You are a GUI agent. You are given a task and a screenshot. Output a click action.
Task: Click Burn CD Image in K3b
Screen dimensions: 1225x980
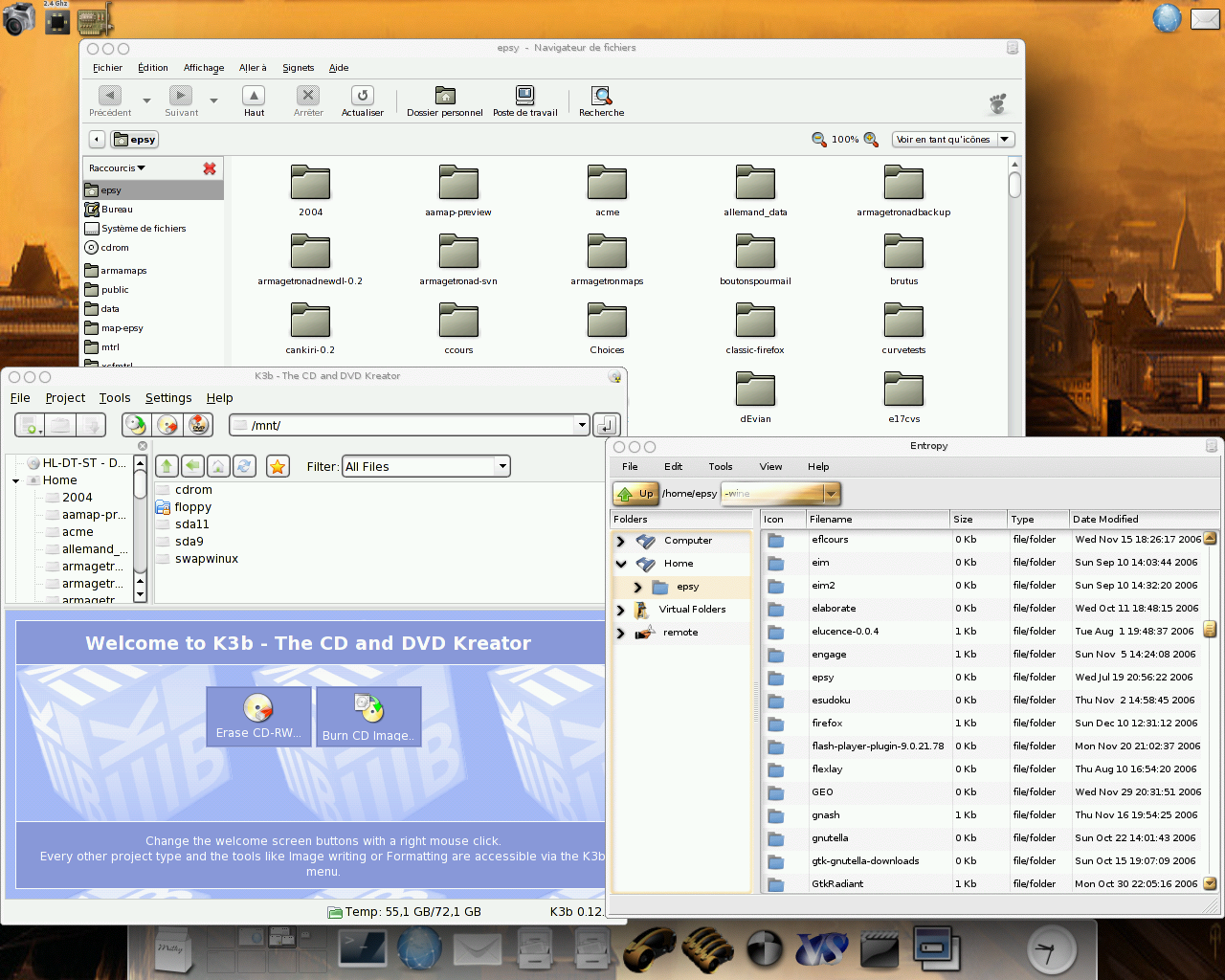[368, 717]
